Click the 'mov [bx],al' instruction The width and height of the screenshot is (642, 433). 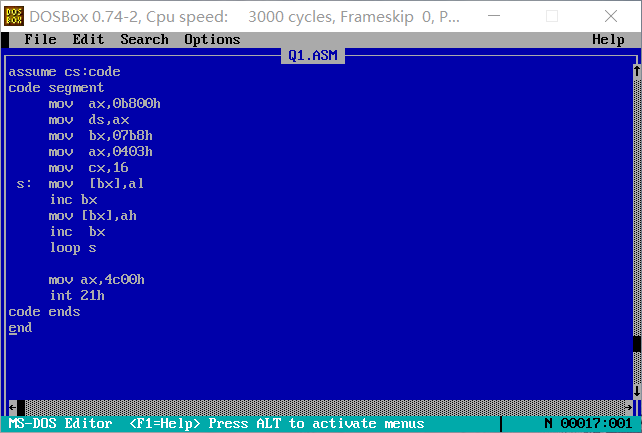click(x=96, y=183)
